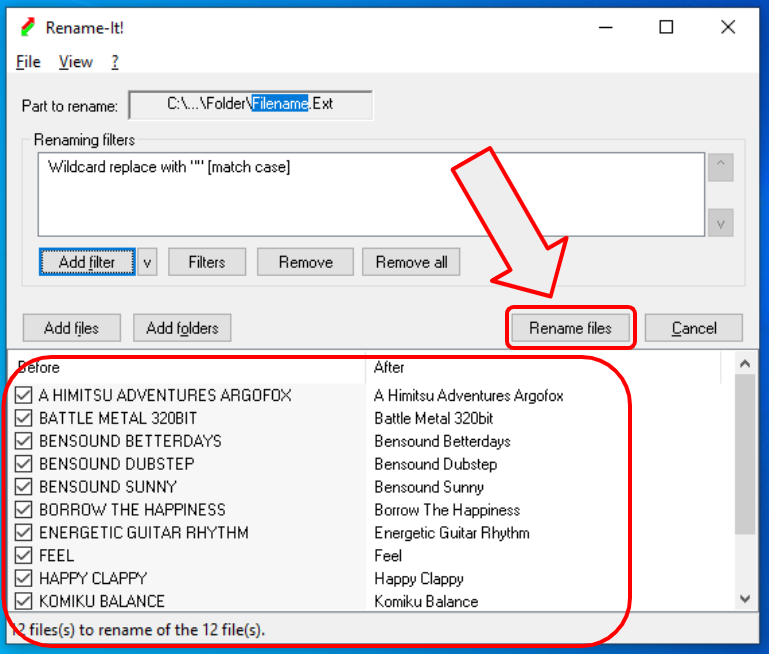The width and height of the screenshot is (769, 654).
Task: Click the Rename files button
Action: [570, 328]
